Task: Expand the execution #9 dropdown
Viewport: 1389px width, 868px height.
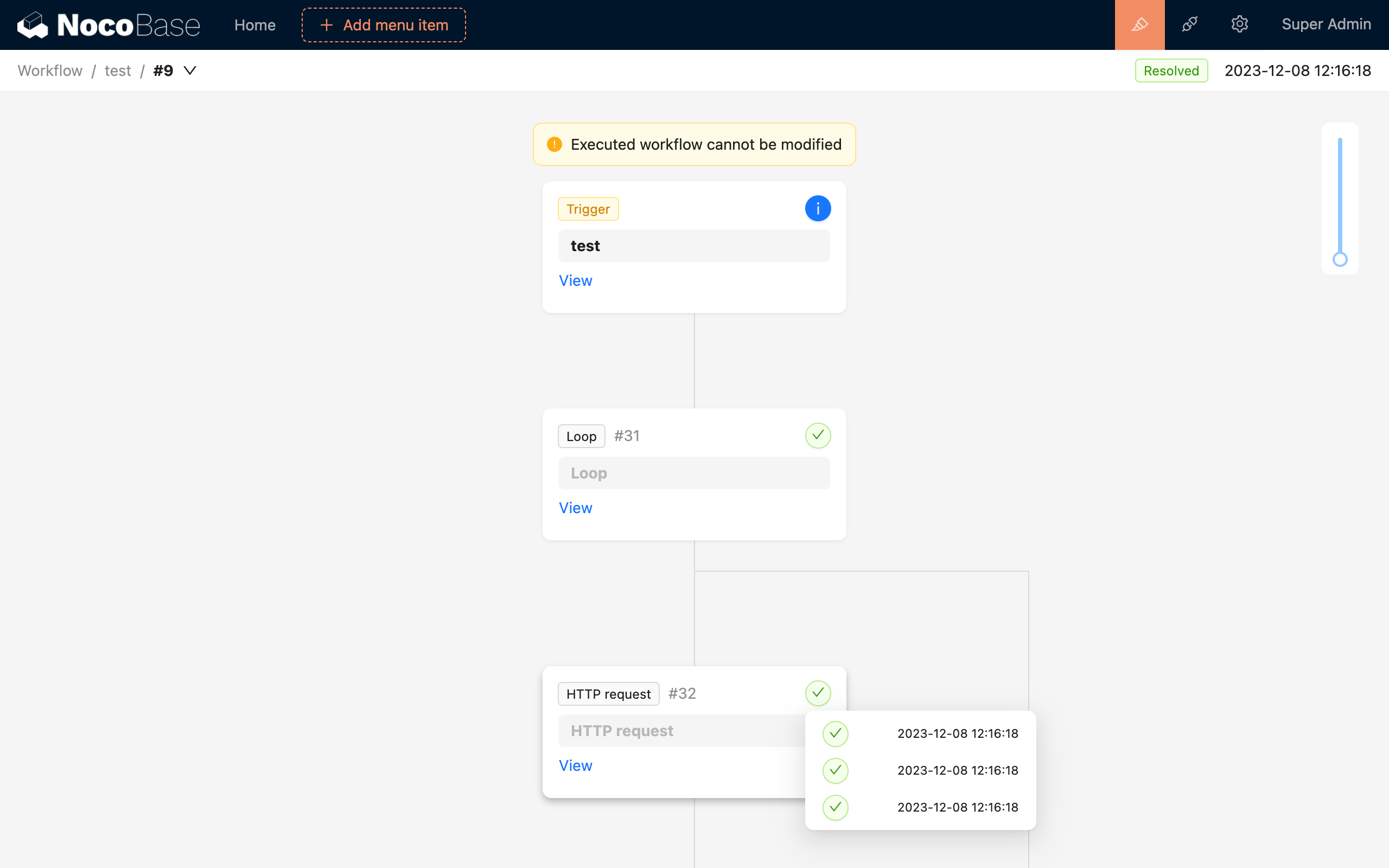Action: pyautogui.click(x=189, y=71)
